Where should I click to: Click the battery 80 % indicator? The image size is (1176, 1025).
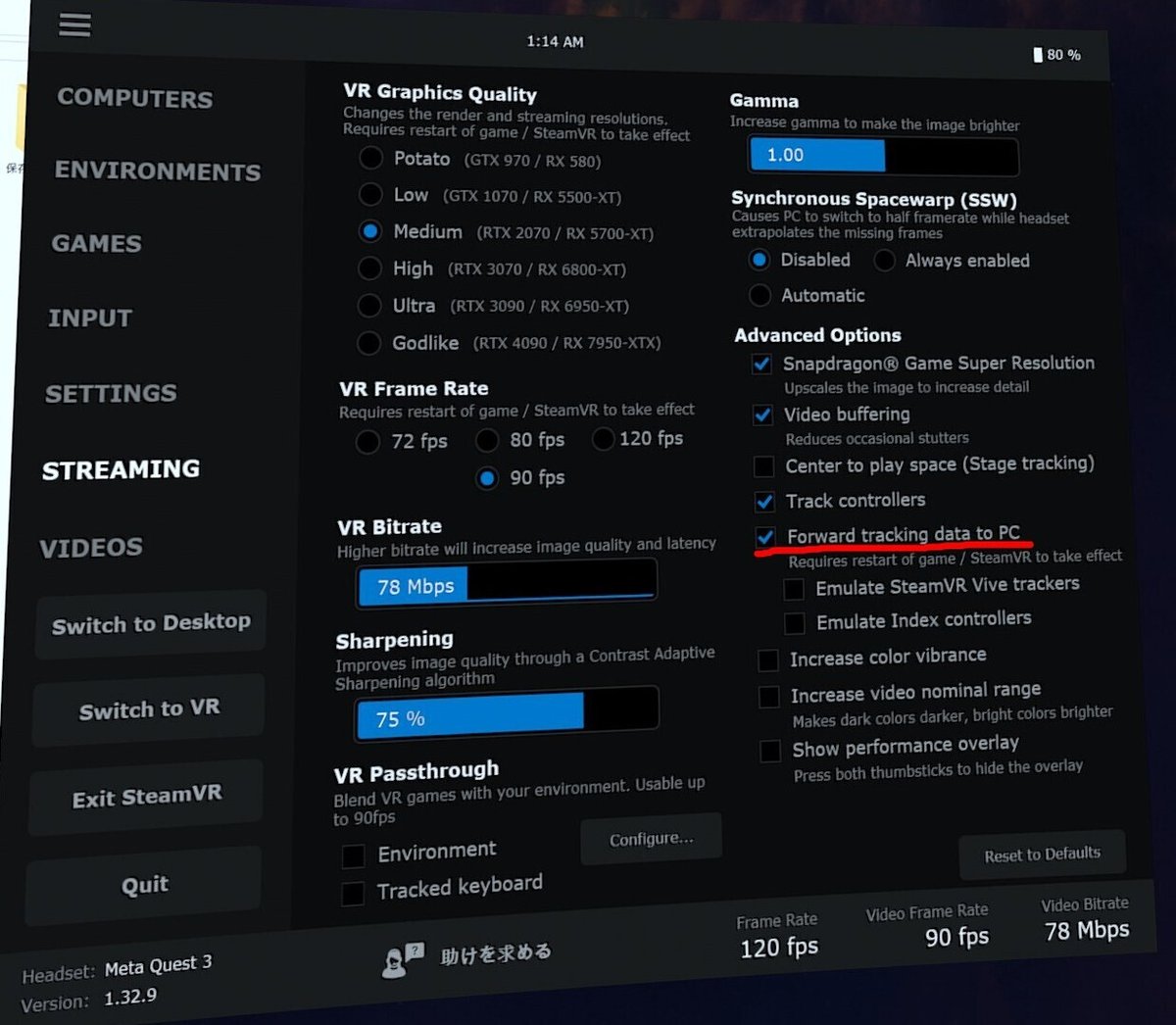point(1057,55)
